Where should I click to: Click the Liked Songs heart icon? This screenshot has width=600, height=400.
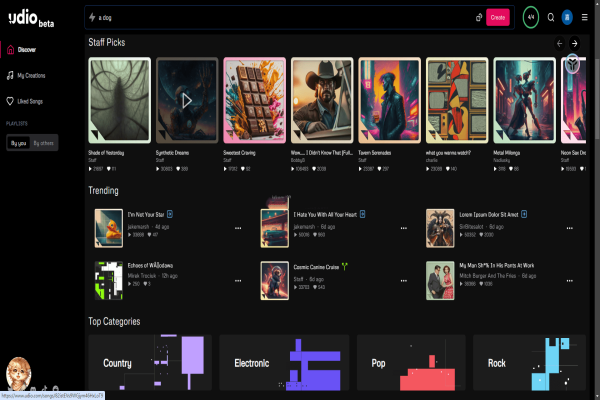coord(9,101)
